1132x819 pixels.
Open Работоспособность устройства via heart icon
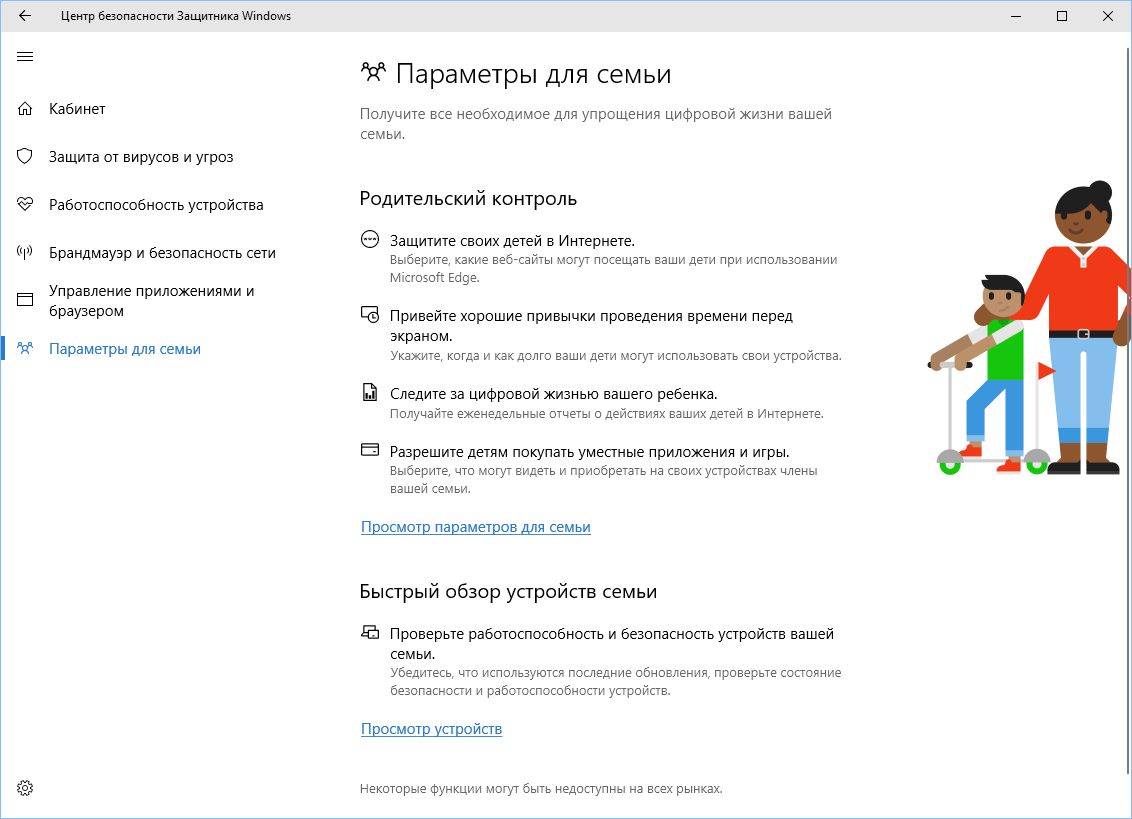click(24, 204)
